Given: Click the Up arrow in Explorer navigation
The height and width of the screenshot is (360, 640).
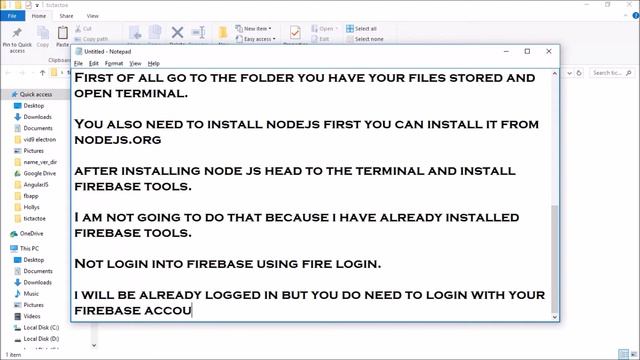Looking at the screenshot, I should click(42, 73).
